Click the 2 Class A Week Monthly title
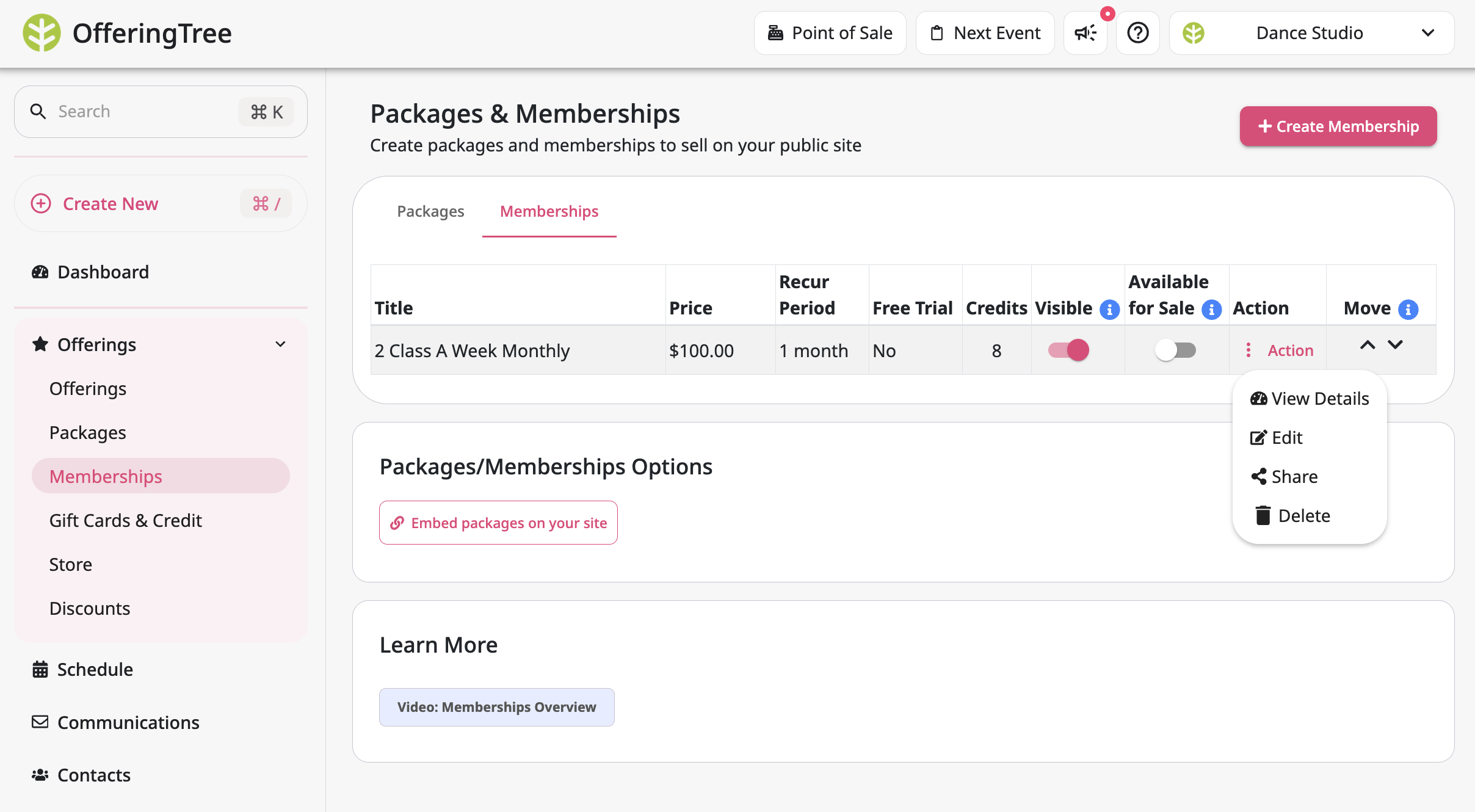This screenshot has height=812, width=1475. 472,350
